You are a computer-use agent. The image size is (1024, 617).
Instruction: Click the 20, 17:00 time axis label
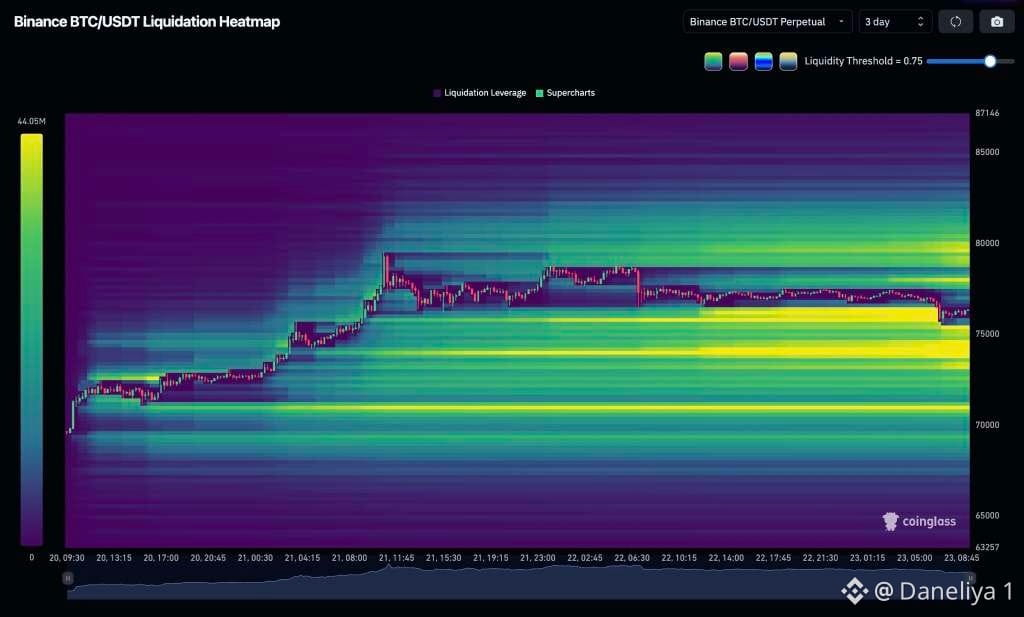pos(161,558)
